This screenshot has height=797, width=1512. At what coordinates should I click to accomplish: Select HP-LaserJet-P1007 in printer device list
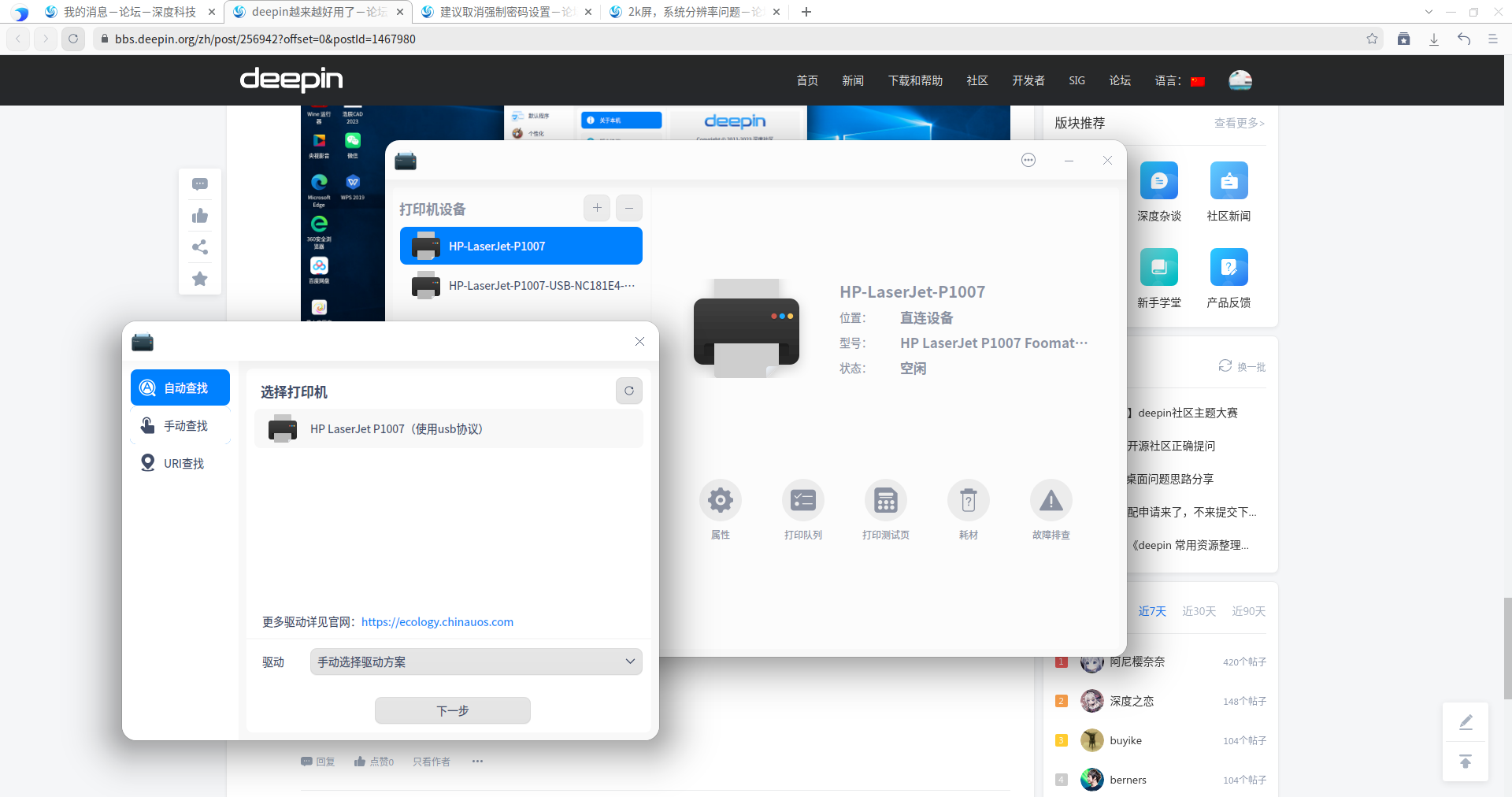[521, 246]
